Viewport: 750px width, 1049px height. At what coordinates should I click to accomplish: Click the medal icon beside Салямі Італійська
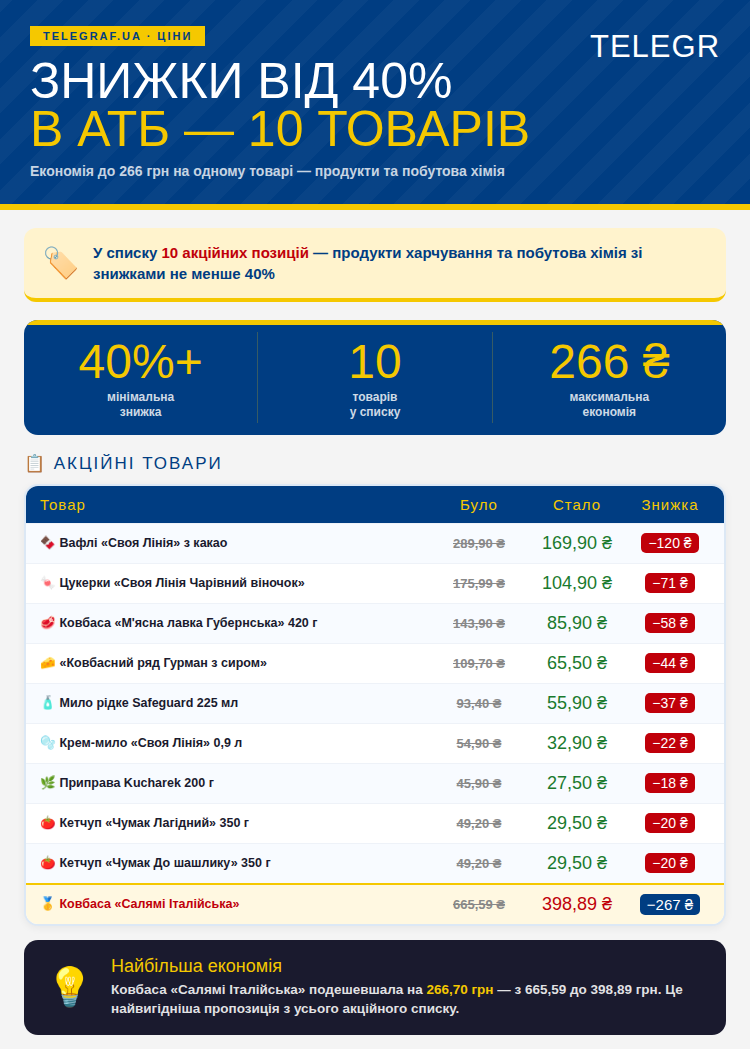click(47, 904)
